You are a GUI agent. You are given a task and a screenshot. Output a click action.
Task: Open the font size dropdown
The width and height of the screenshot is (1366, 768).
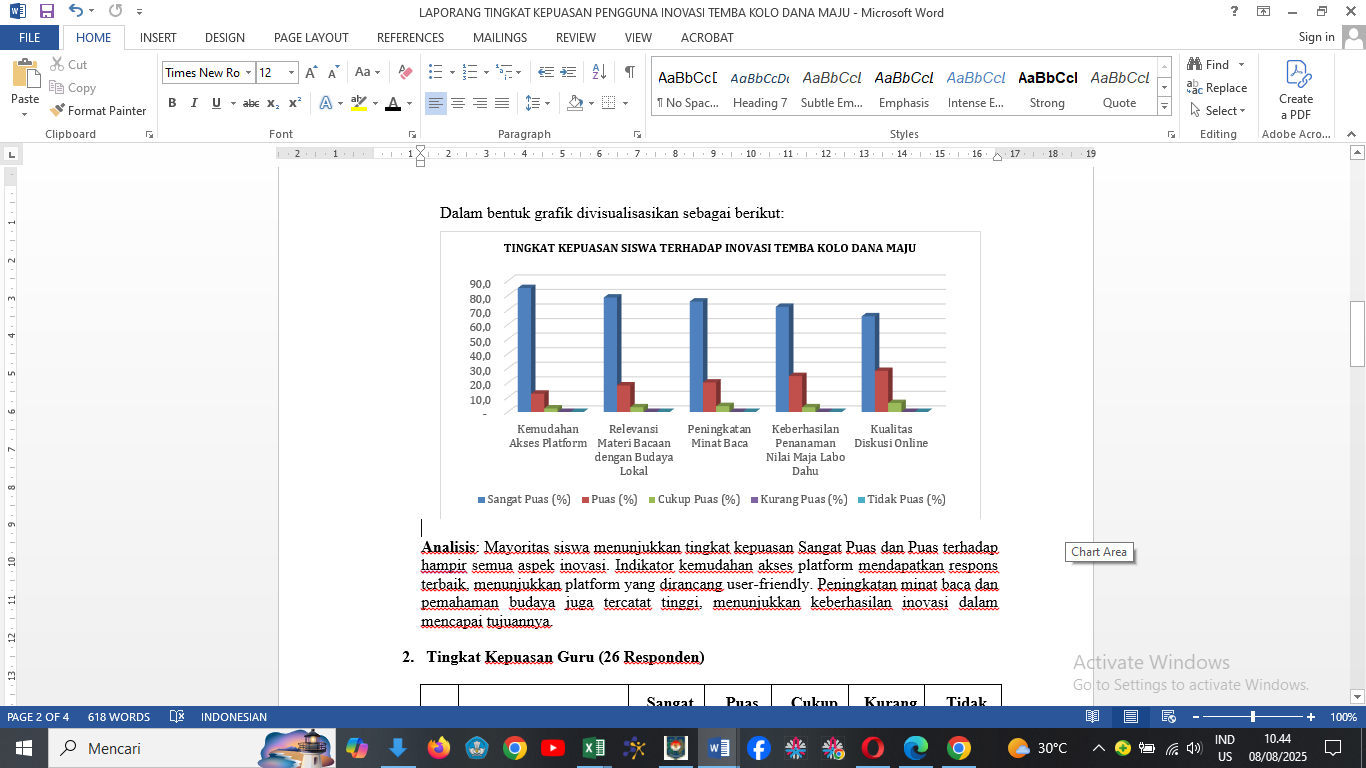[291, 72]
